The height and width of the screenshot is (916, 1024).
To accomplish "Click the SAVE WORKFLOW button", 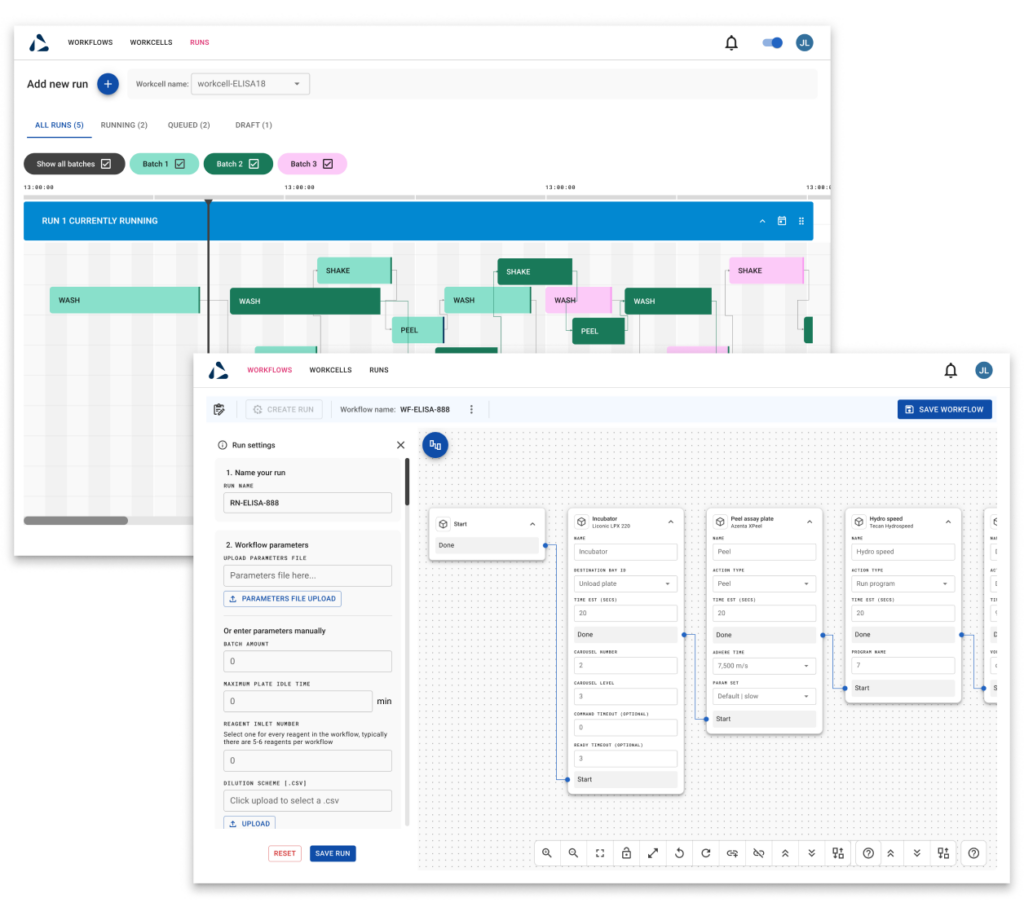I will (x=944, y=409).
